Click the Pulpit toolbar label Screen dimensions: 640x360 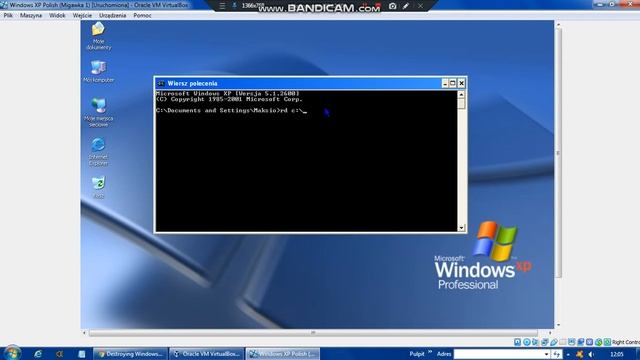pos(417,354)
